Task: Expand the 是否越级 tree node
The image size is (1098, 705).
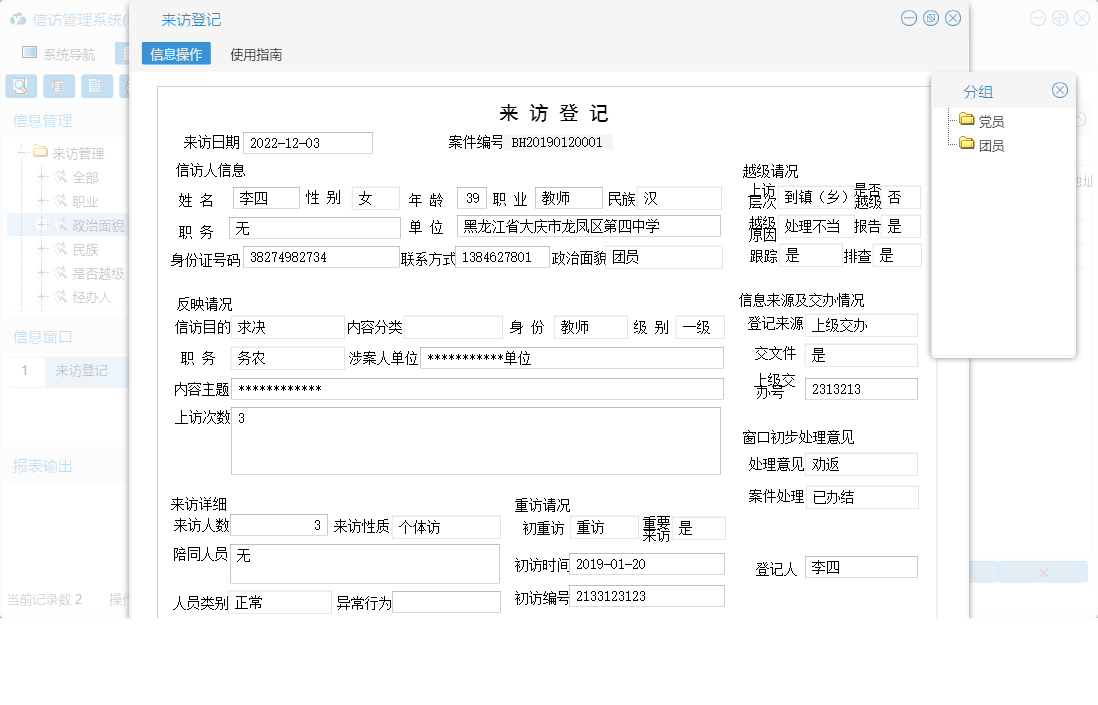Action: 42,271
